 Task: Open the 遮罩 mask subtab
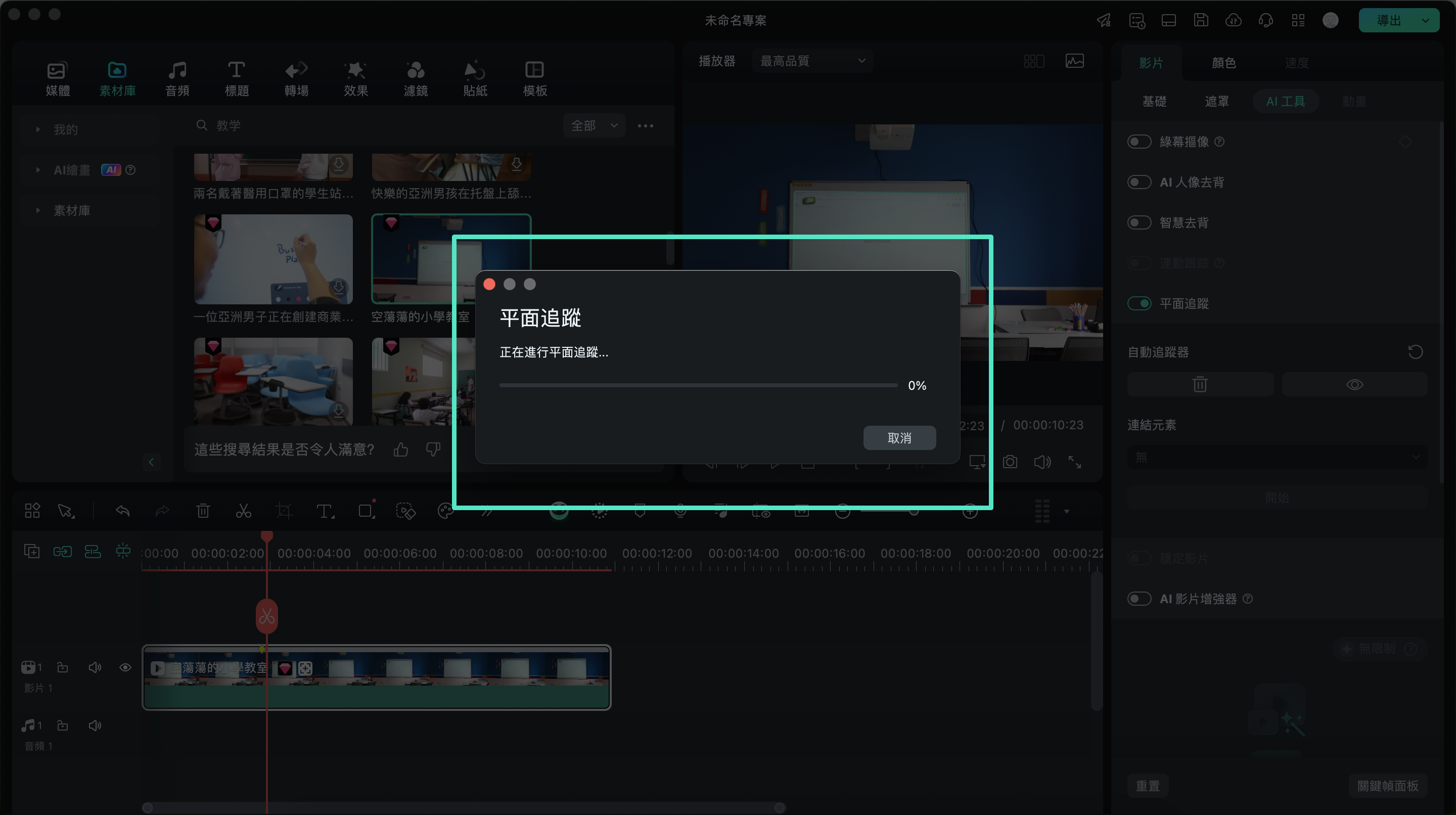point(1216,101)
